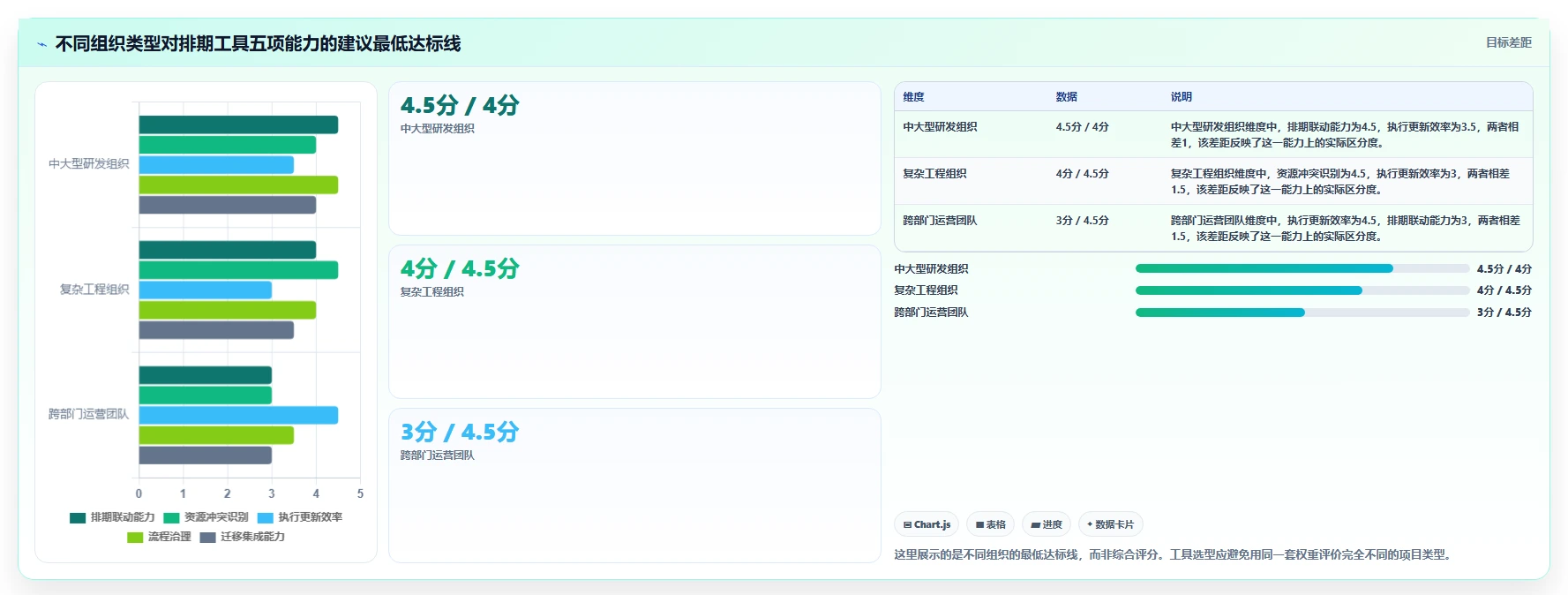1568x595 pixels.
Task: Click the 流程治理 bar for 复杂工程组织
Action: tap(228, 310)
